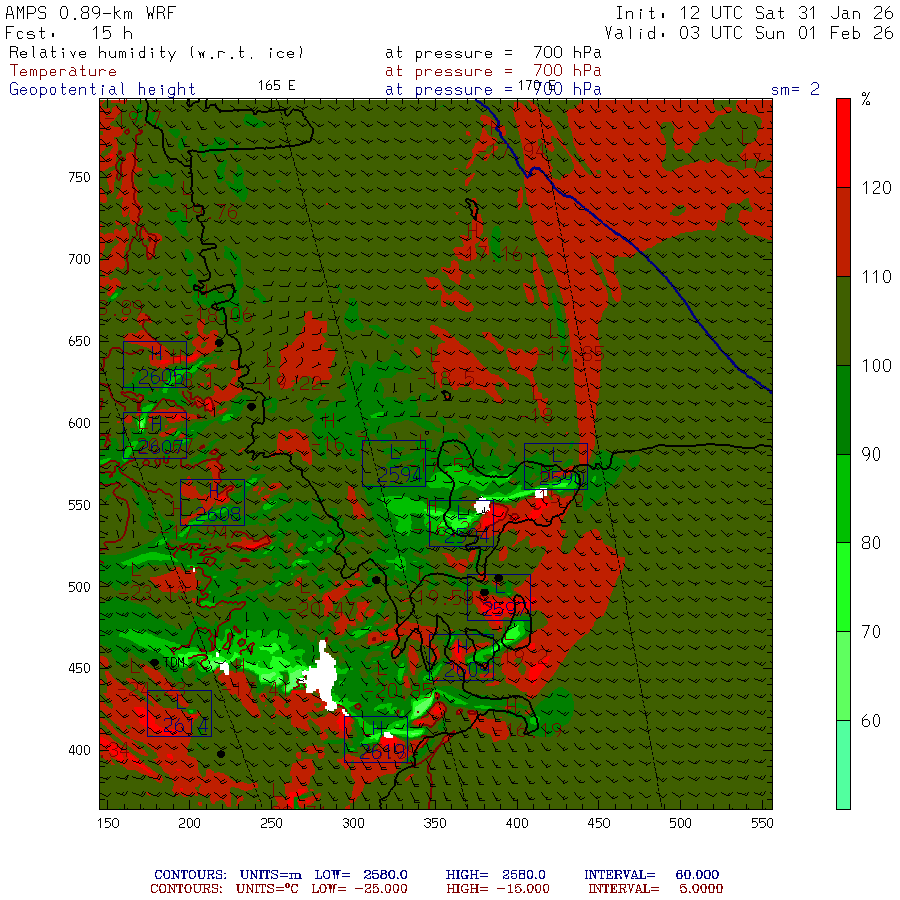Screen dimensions: 900x900
Task: Click the H 2605 height maximum box
Action: click(x=155, y=365)
